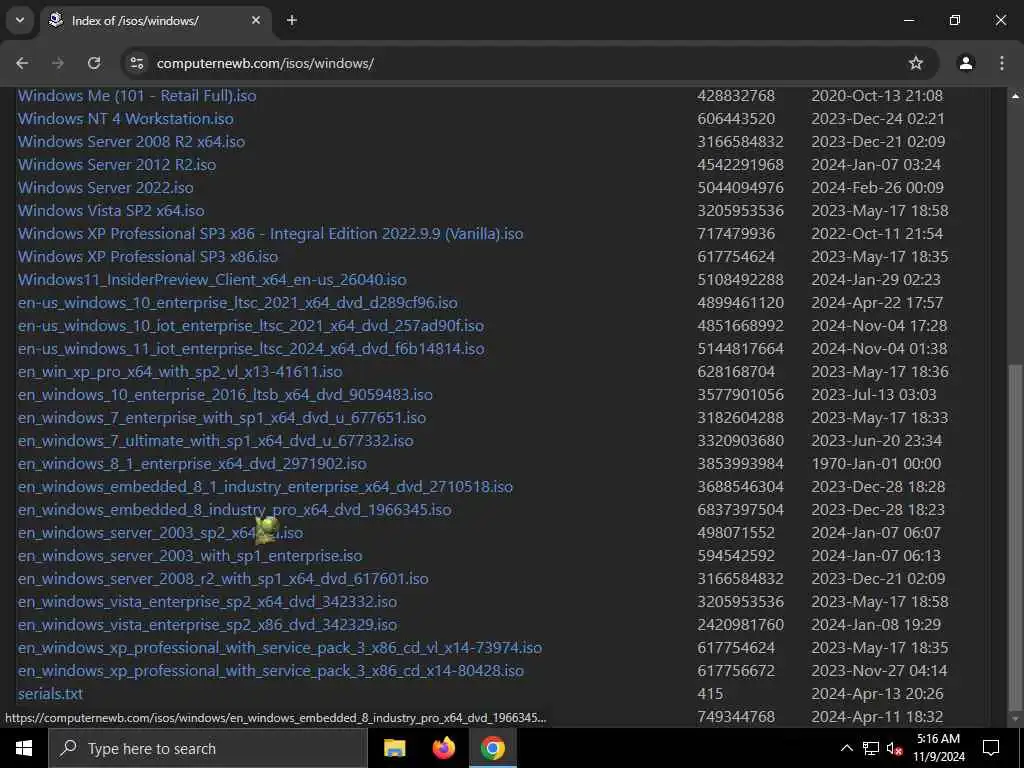This screenshot has height=768, width=1024.
Task: Select Windows Server 2012 R2.iso link
Action: tap(116, 165)
